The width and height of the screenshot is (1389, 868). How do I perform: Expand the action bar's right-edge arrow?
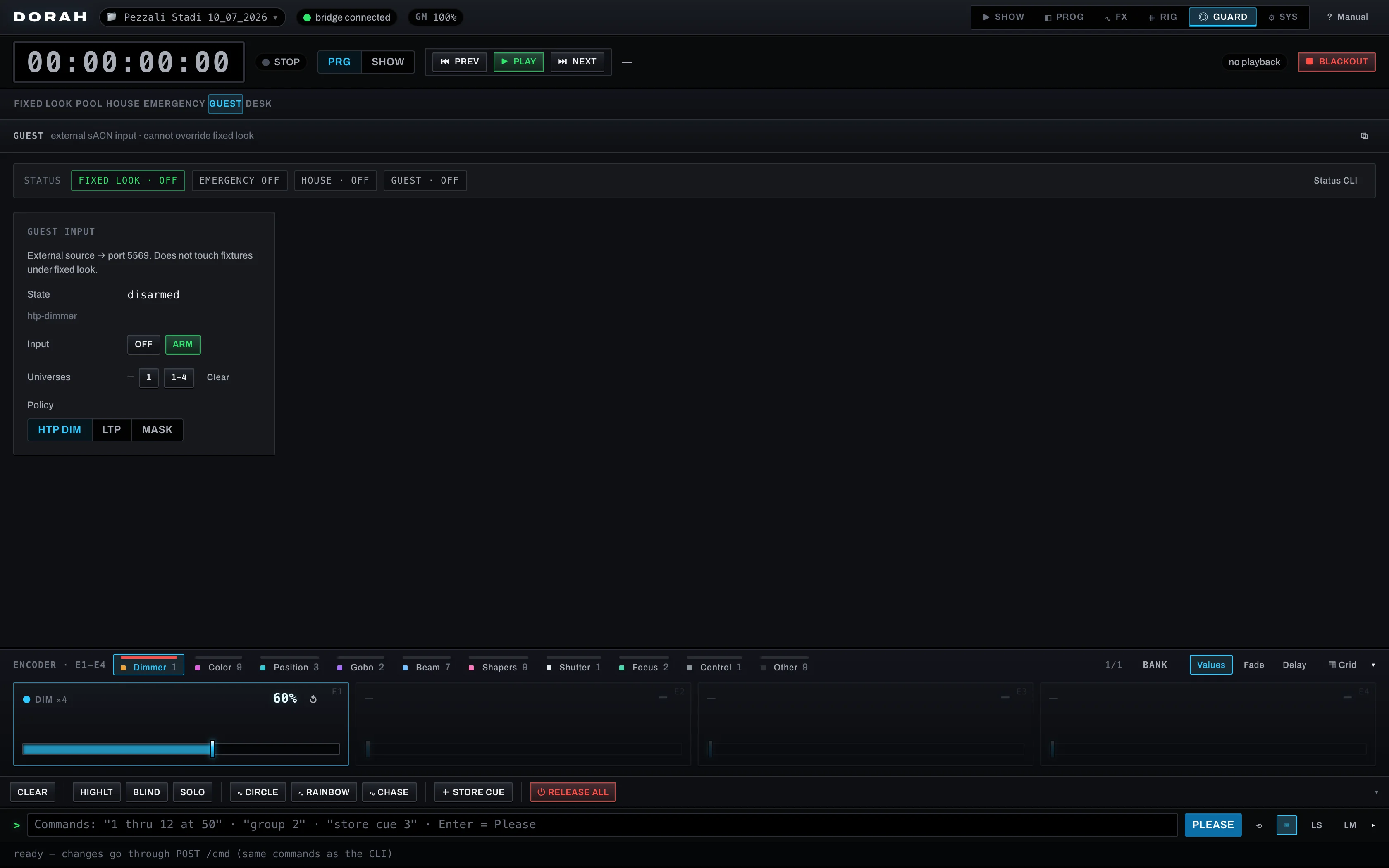tap(1376, 792)
